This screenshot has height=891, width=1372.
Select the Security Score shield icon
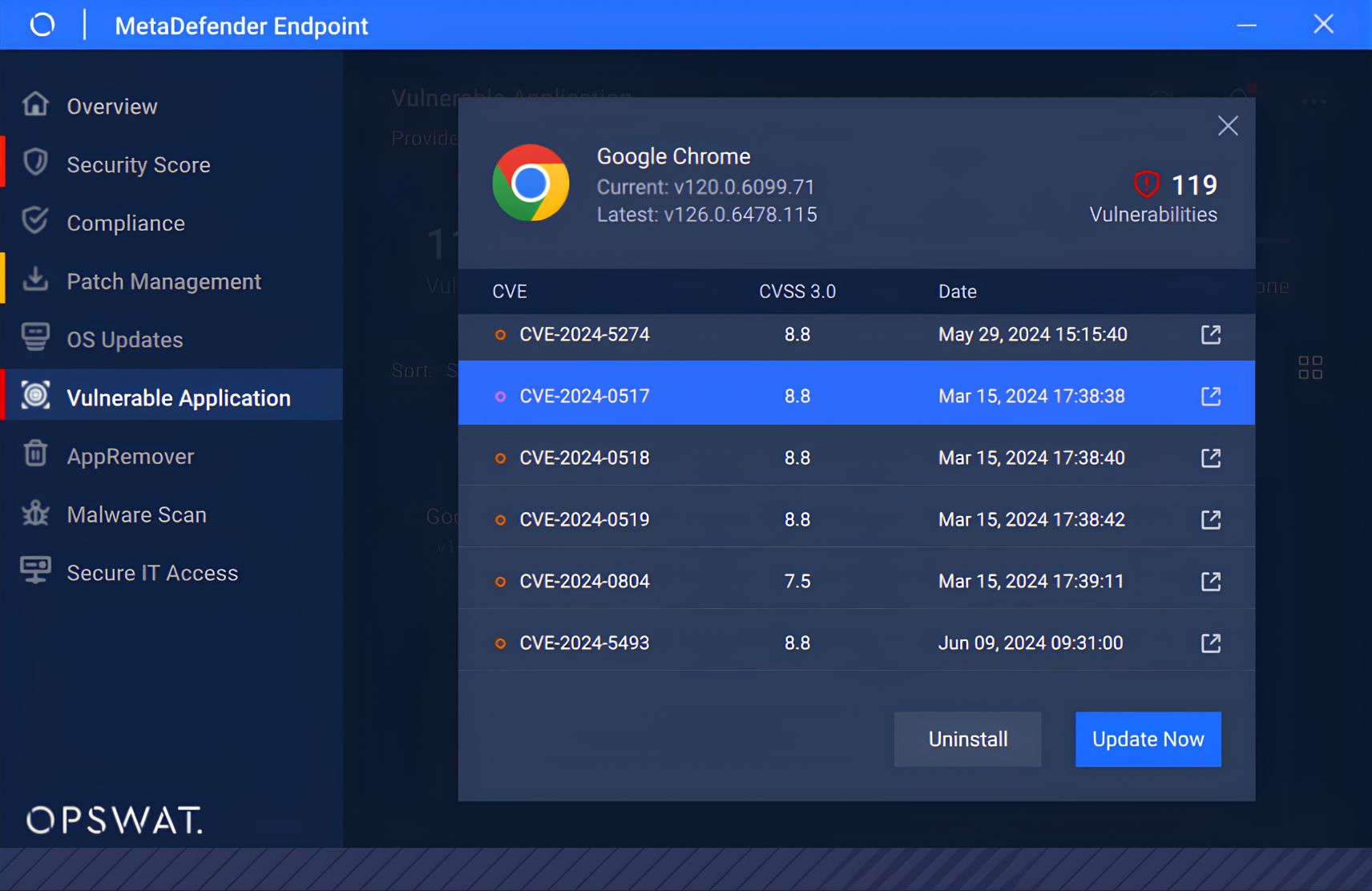(x=35, y=163)
